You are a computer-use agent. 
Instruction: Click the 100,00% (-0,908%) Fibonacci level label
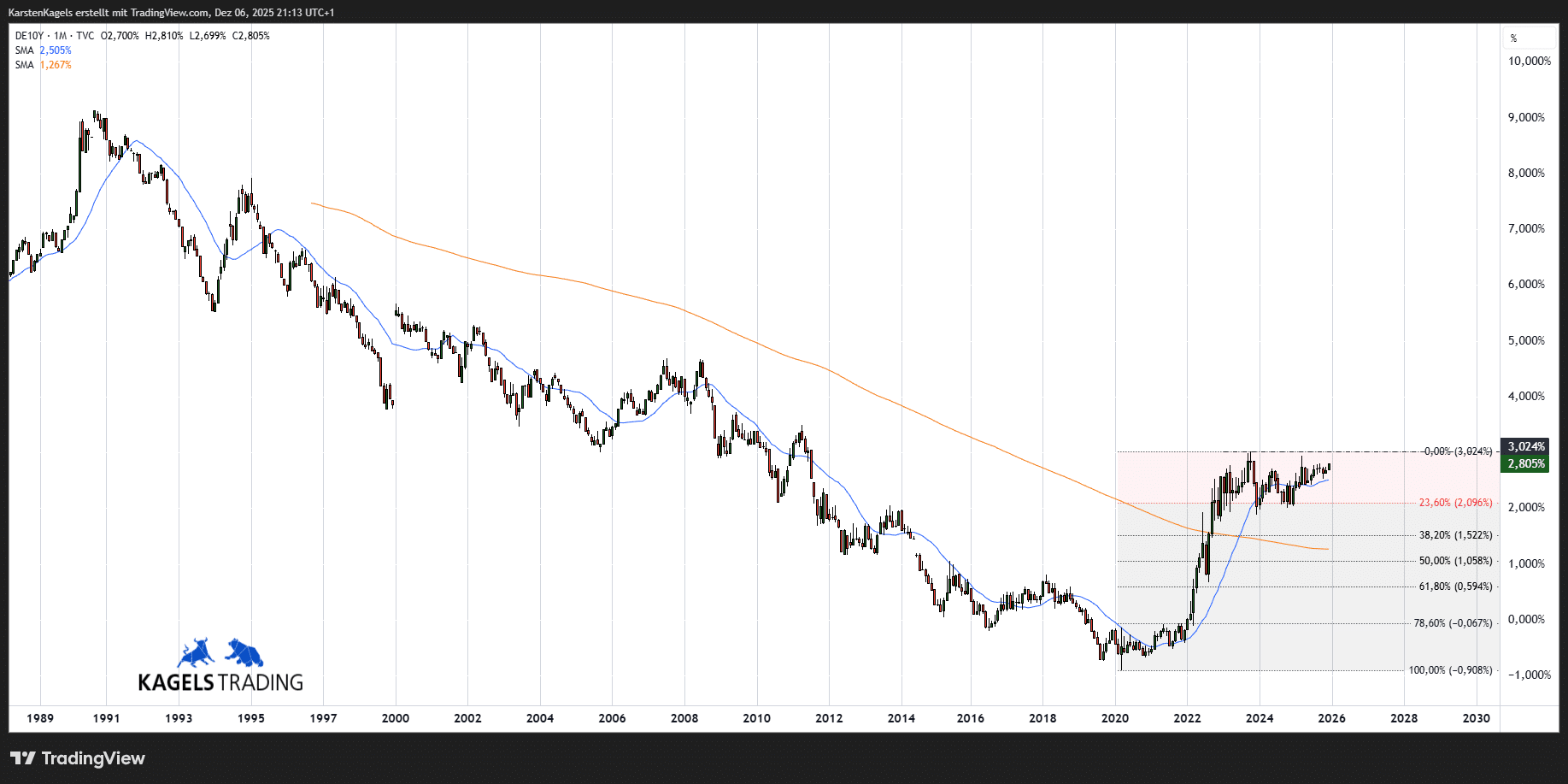click(1450, 670)
